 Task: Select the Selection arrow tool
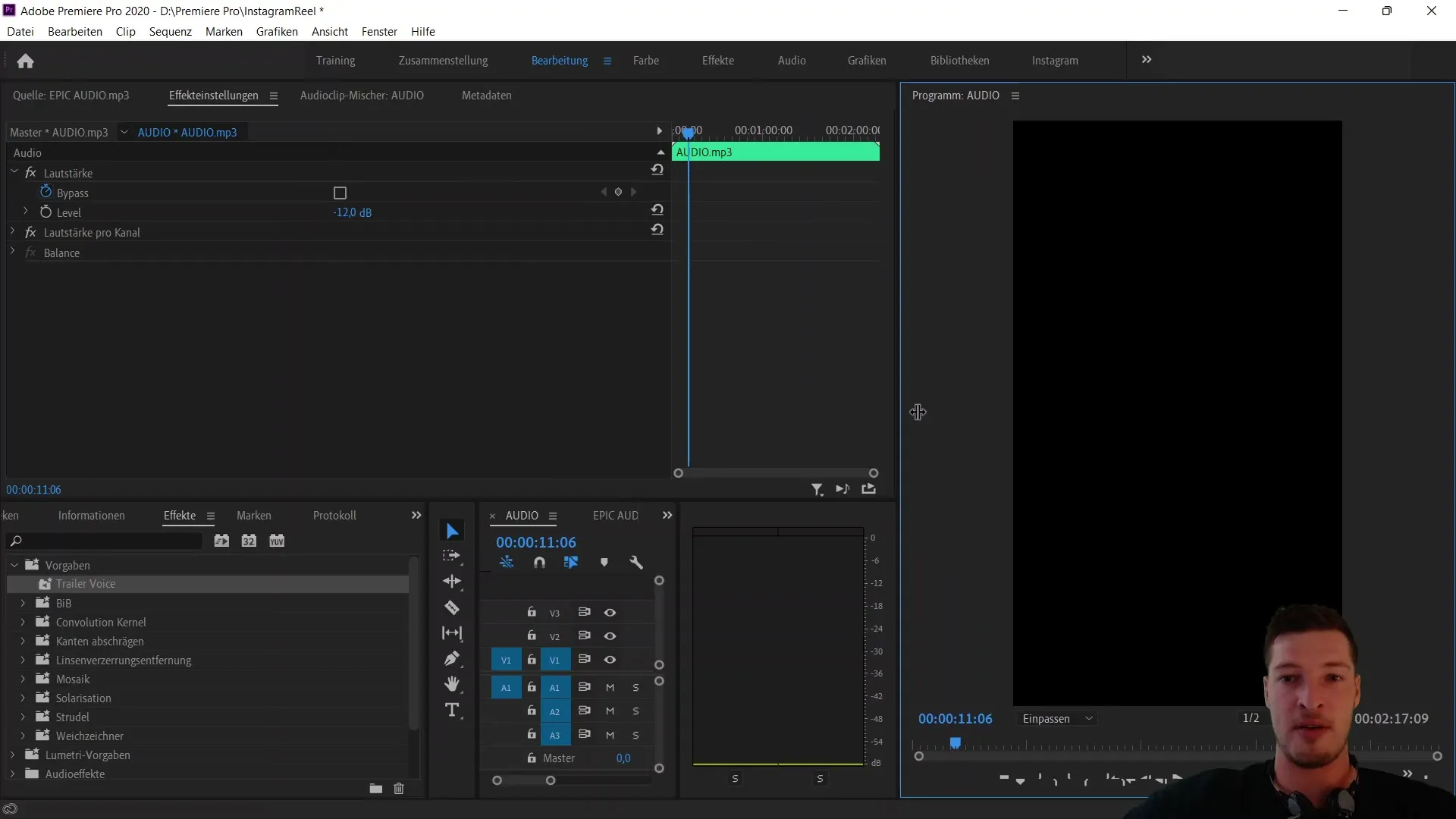pos(452,532)
